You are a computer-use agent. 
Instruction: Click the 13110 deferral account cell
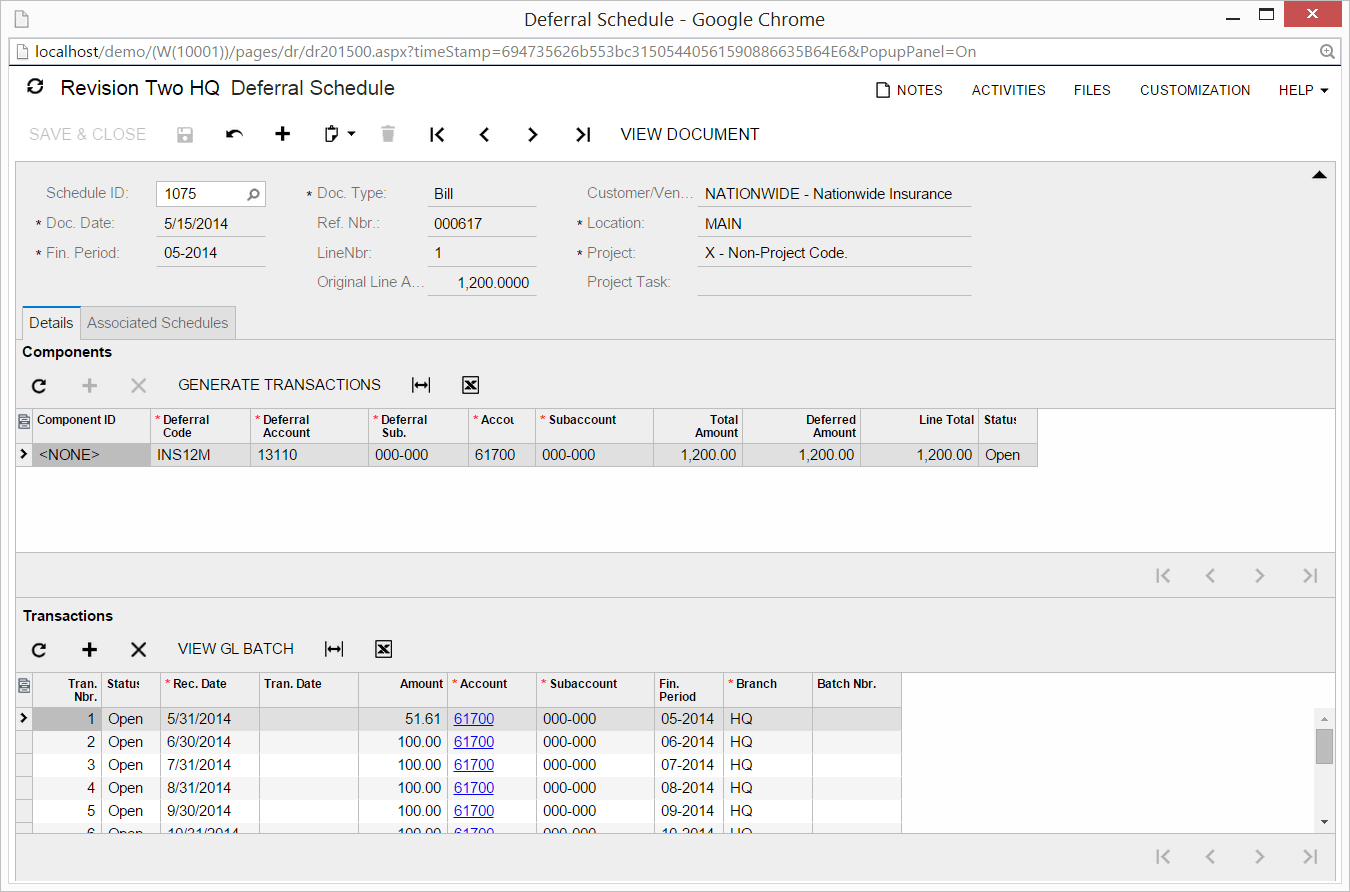[x=309, y=455]
